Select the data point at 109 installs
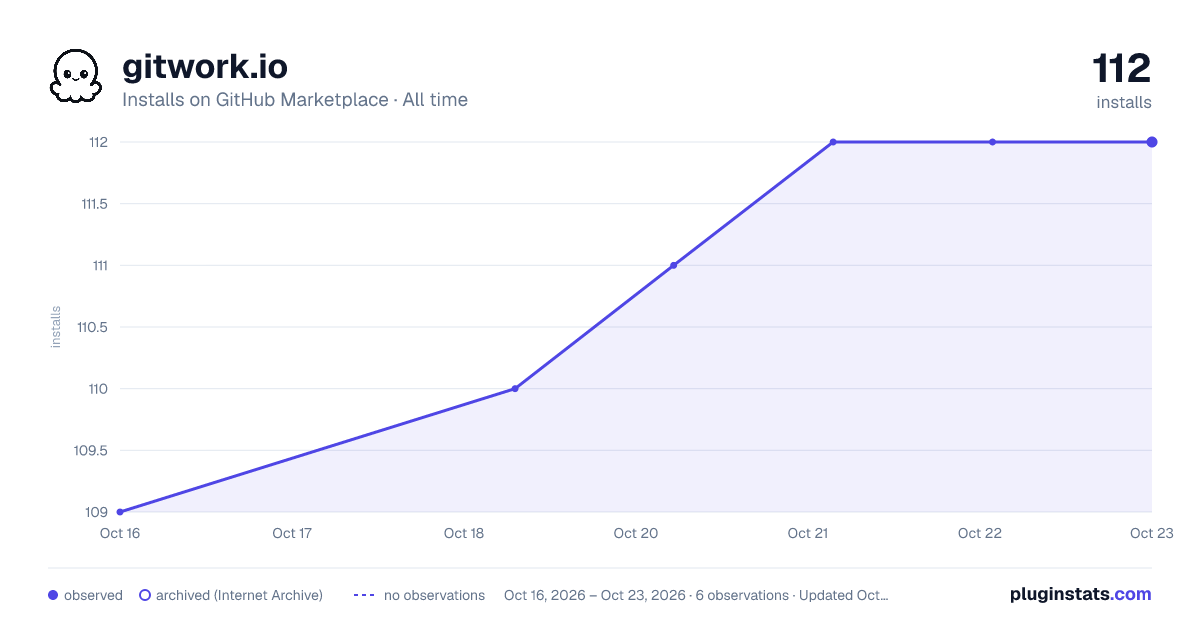This screenshot has width=1200, height=630. click(120, 512)
